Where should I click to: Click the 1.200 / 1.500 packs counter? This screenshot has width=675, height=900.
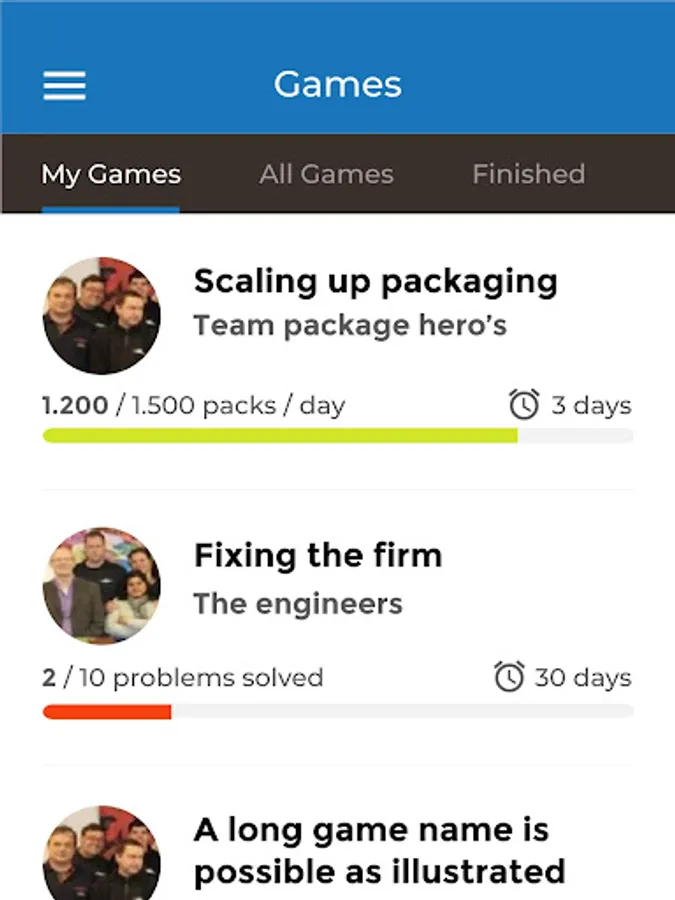[193, 406]
